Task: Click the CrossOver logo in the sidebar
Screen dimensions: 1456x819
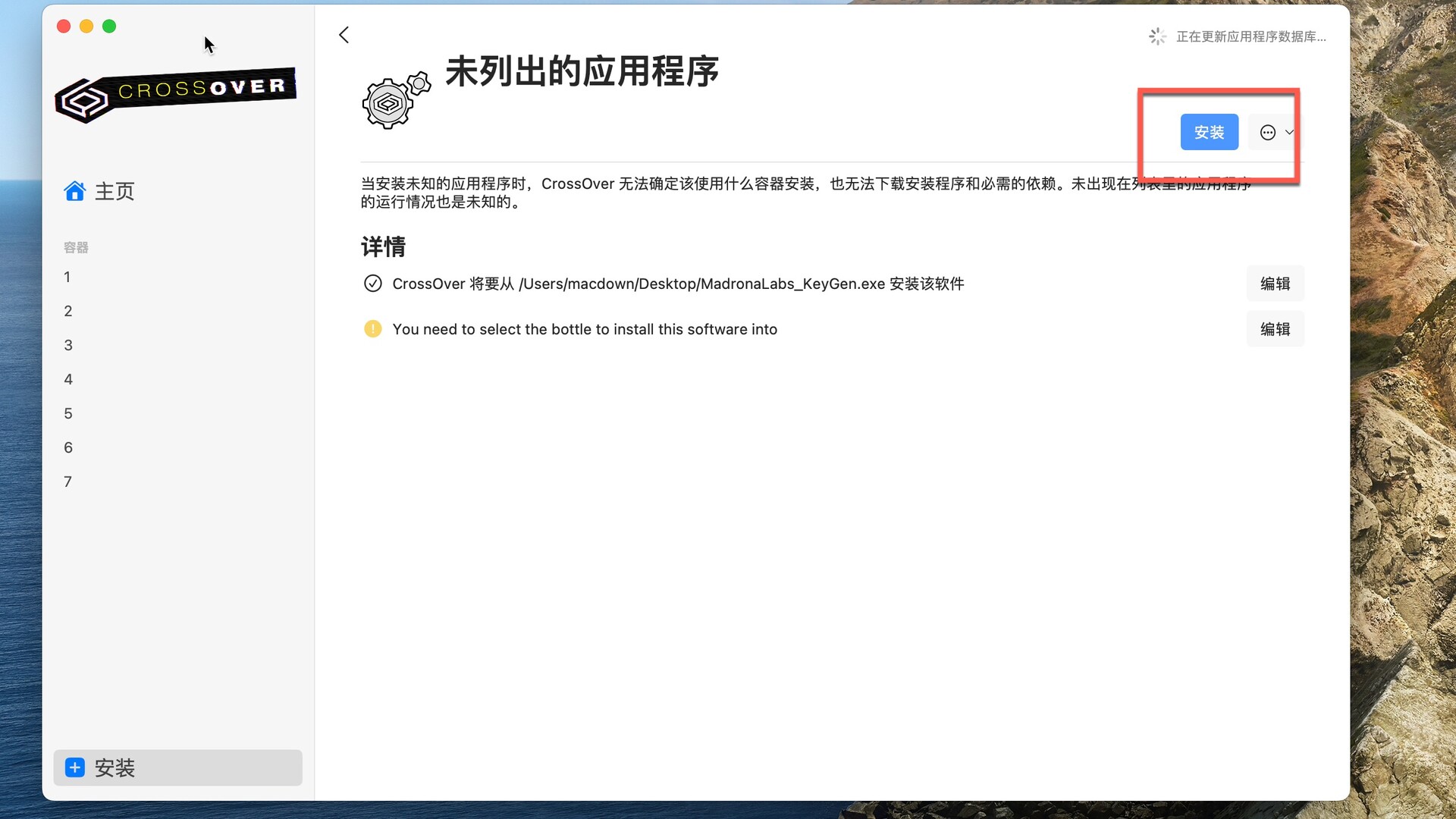Action: 175,96
